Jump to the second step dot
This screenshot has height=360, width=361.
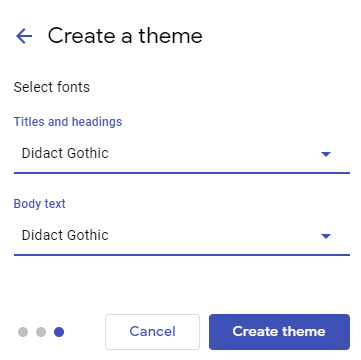tap(41, 332)
